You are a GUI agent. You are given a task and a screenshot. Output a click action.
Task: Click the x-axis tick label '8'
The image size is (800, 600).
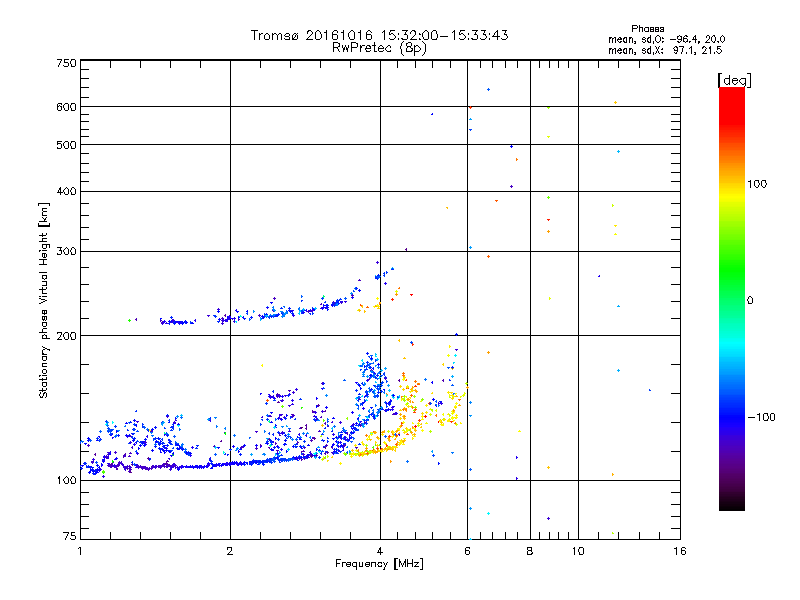(530, 551)
